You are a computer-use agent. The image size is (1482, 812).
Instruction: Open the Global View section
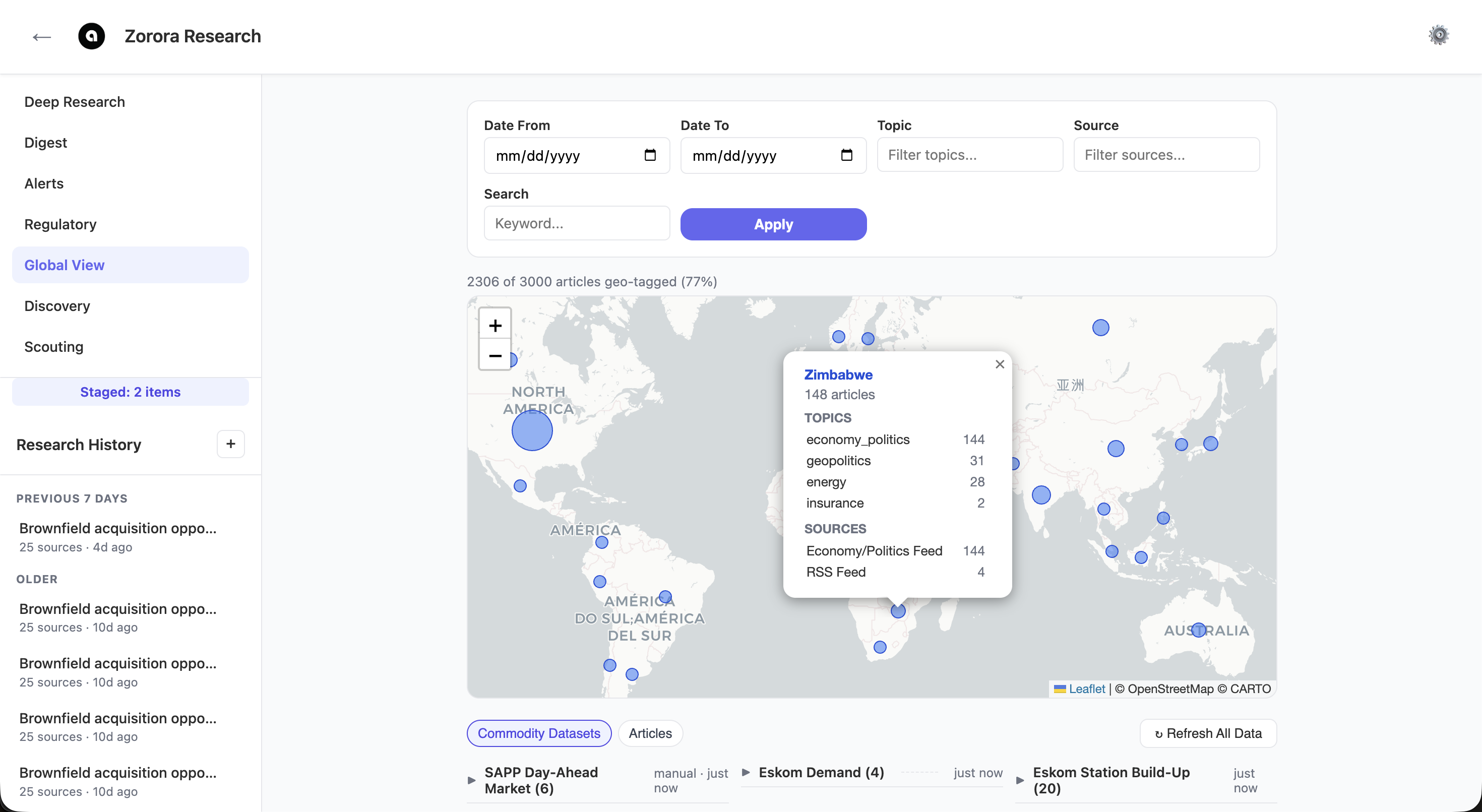pyautogui.click(x=65, y=265)
